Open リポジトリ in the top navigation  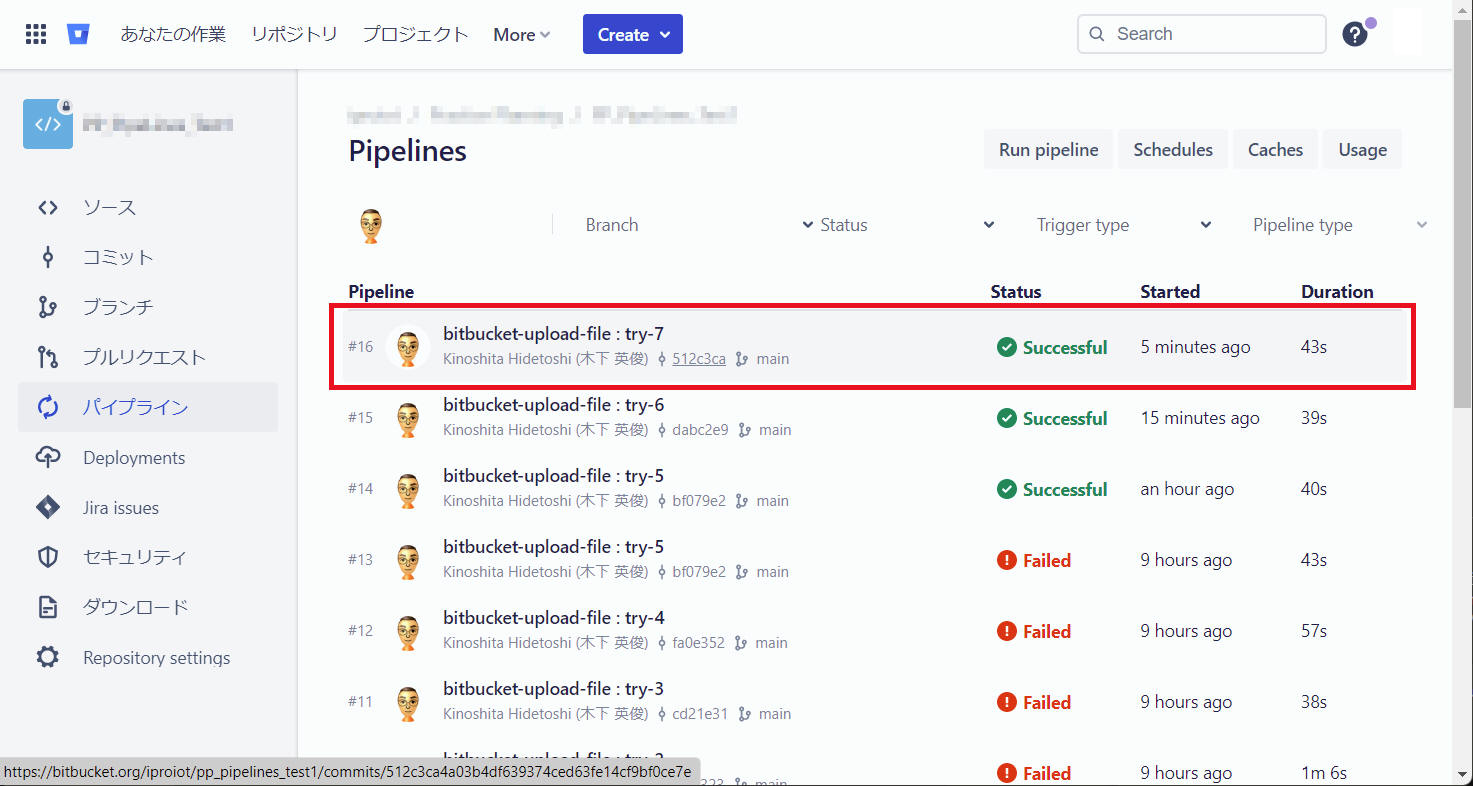pyautogui.click(x=294, y=34)
